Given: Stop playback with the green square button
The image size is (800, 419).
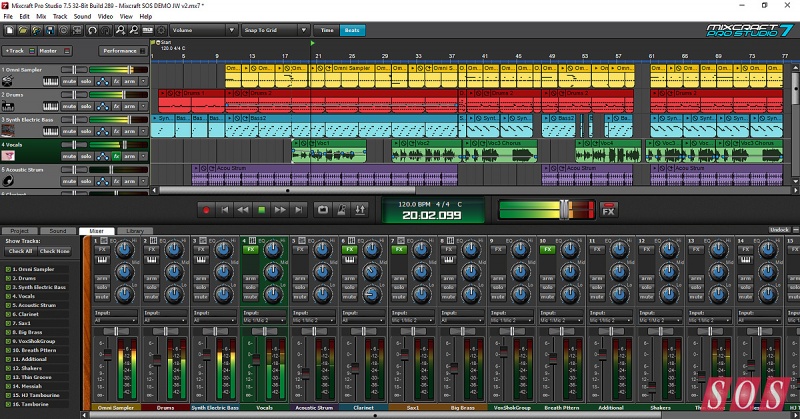Looking at the screenshot, I should tap(261, 210).
